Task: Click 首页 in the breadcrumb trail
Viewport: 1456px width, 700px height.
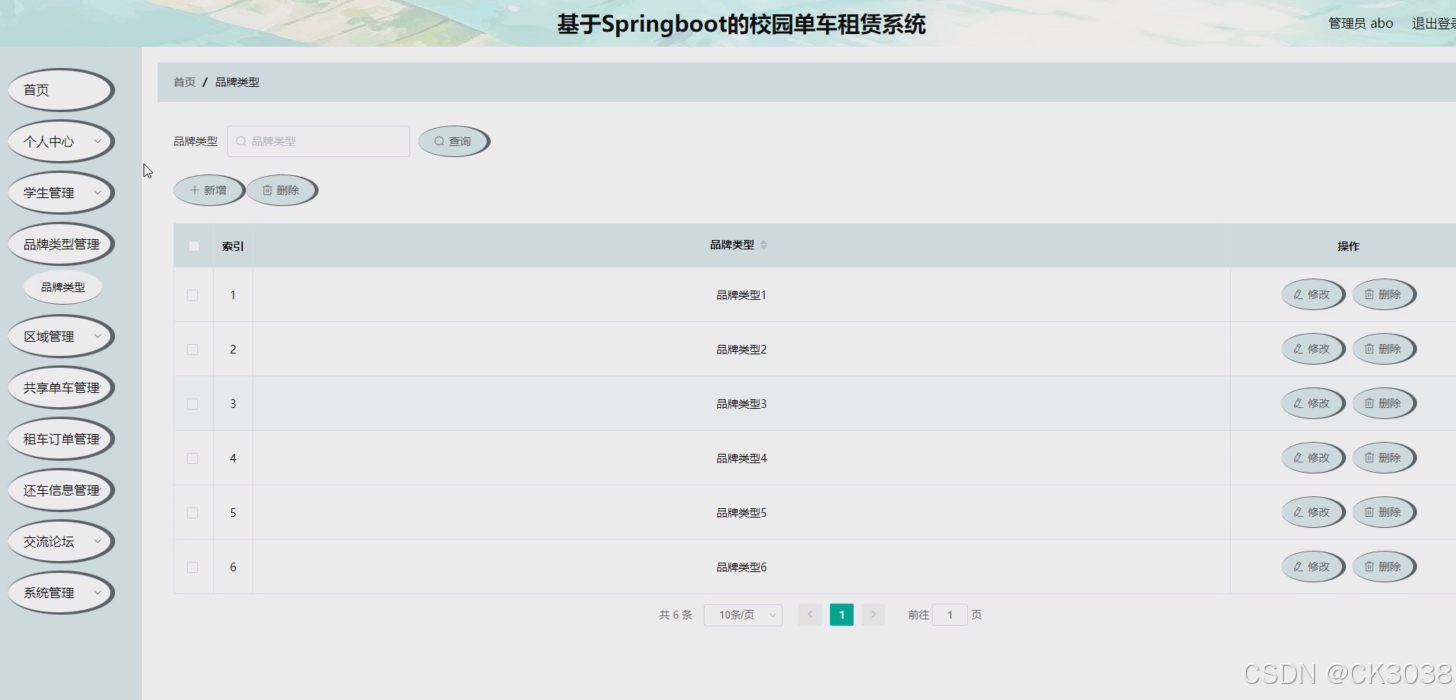Action: pos(183,81)
